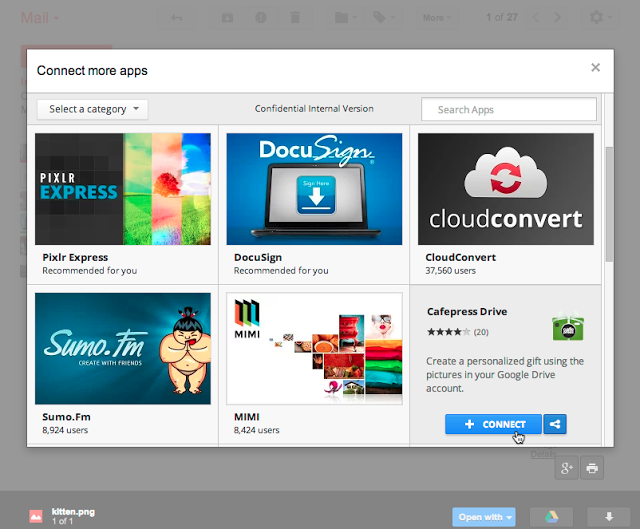
Task: Click the 37,560 users text
Action: (451, 271)
